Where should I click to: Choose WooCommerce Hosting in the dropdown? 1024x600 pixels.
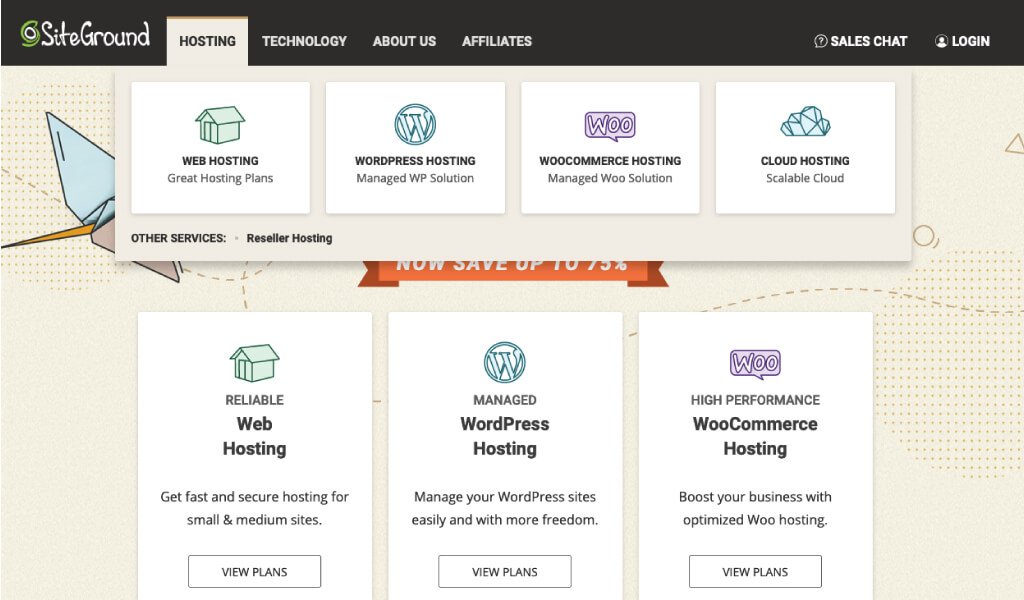pyautogui.click(x=610, y=161)
